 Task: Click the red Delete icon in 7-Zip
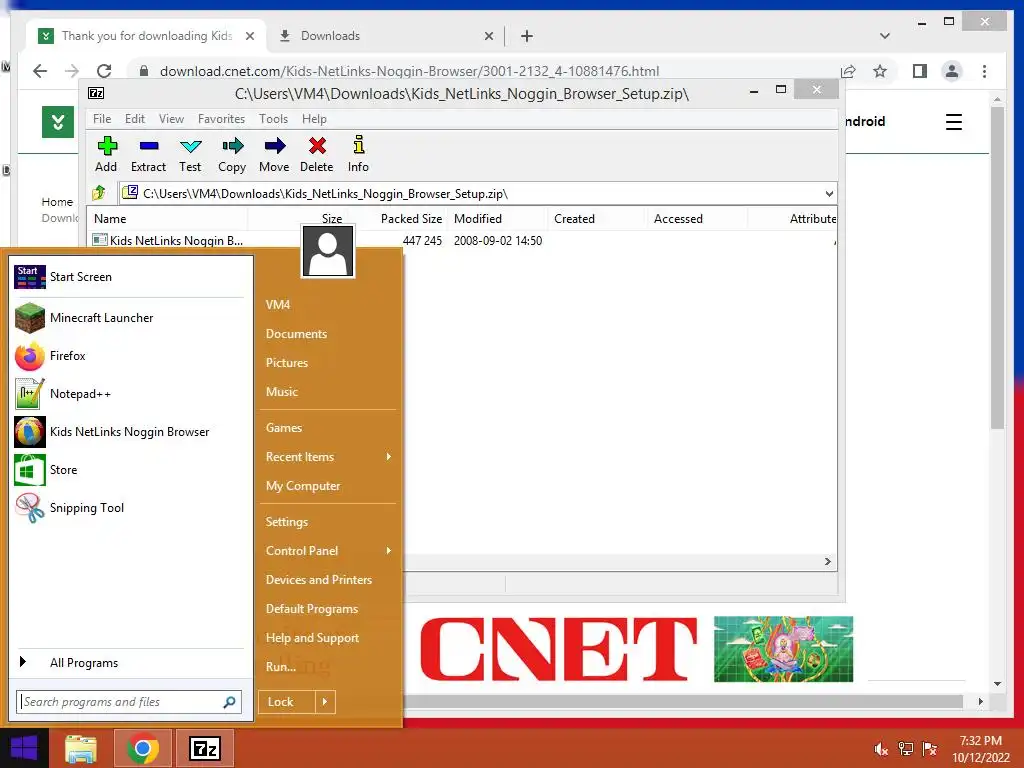[x=317, y=154]
